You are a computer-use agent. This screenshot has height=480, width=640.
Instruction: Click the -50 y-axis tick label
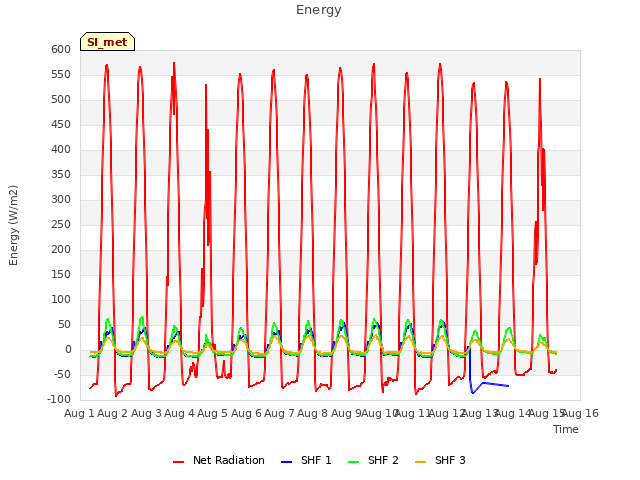(x=62, y=375)
